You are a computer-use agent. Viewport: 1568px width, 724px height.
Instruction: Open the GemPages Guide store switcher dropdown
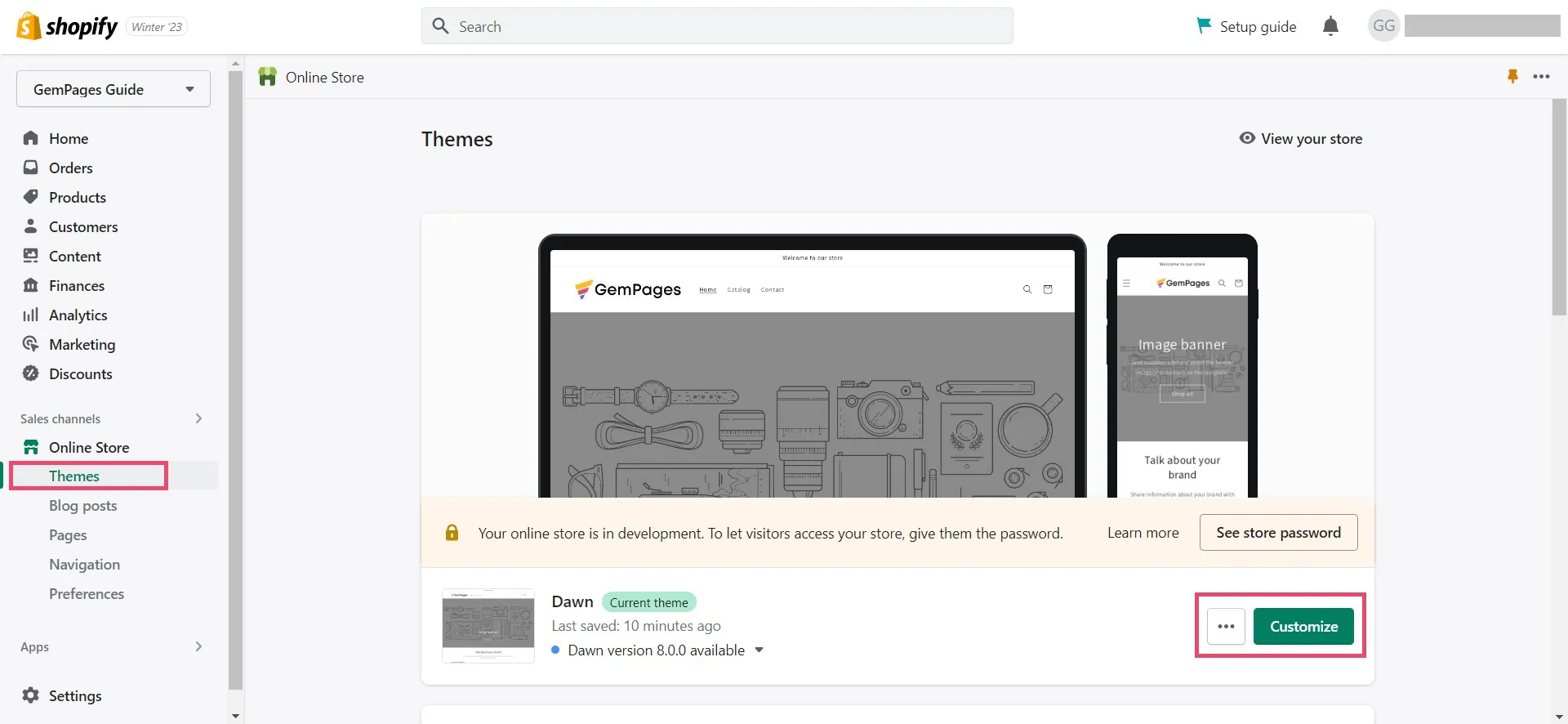pyautogui.click(x=114, y=89)
